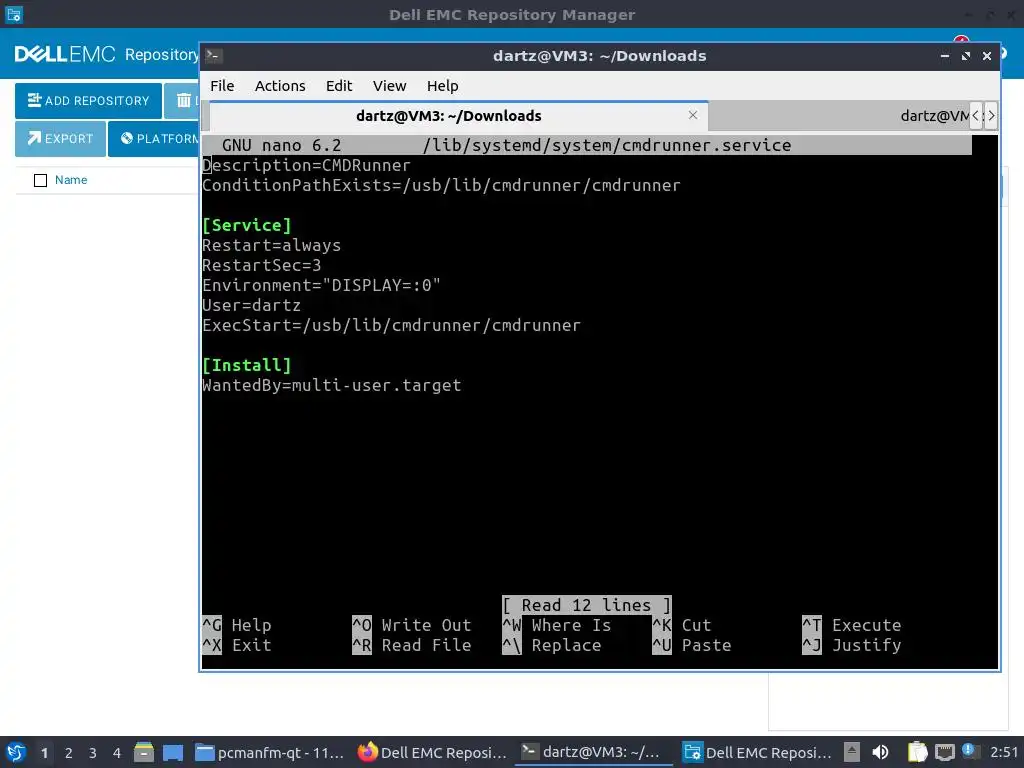Open the clipboard tray icon

(x=917, y=752)
